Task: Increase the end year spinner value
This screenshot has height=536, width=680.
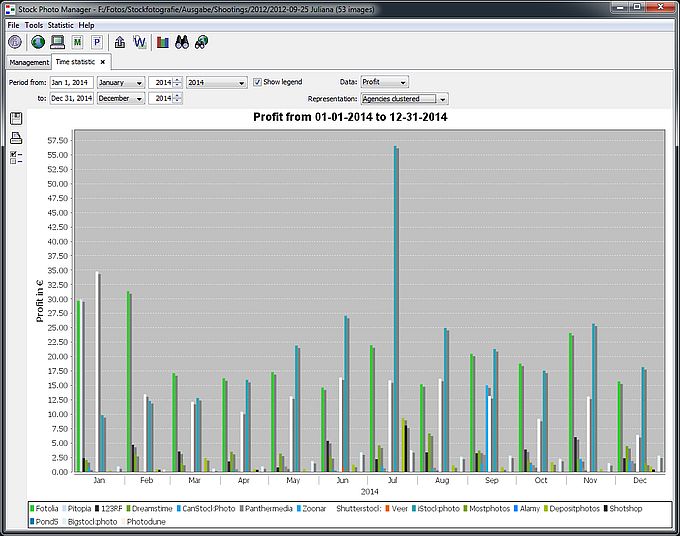Action: [177, 96]
